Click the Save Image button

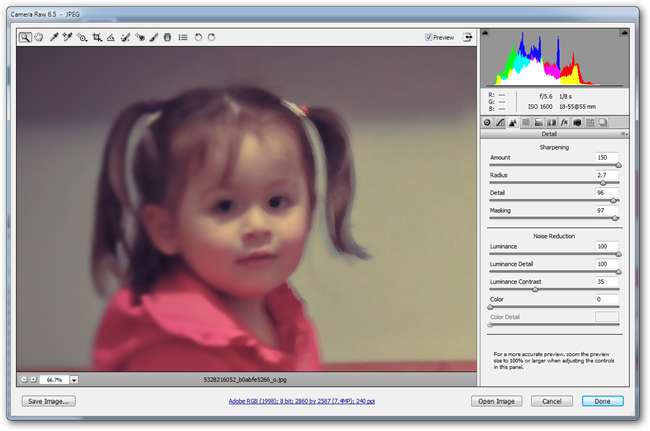50,401
